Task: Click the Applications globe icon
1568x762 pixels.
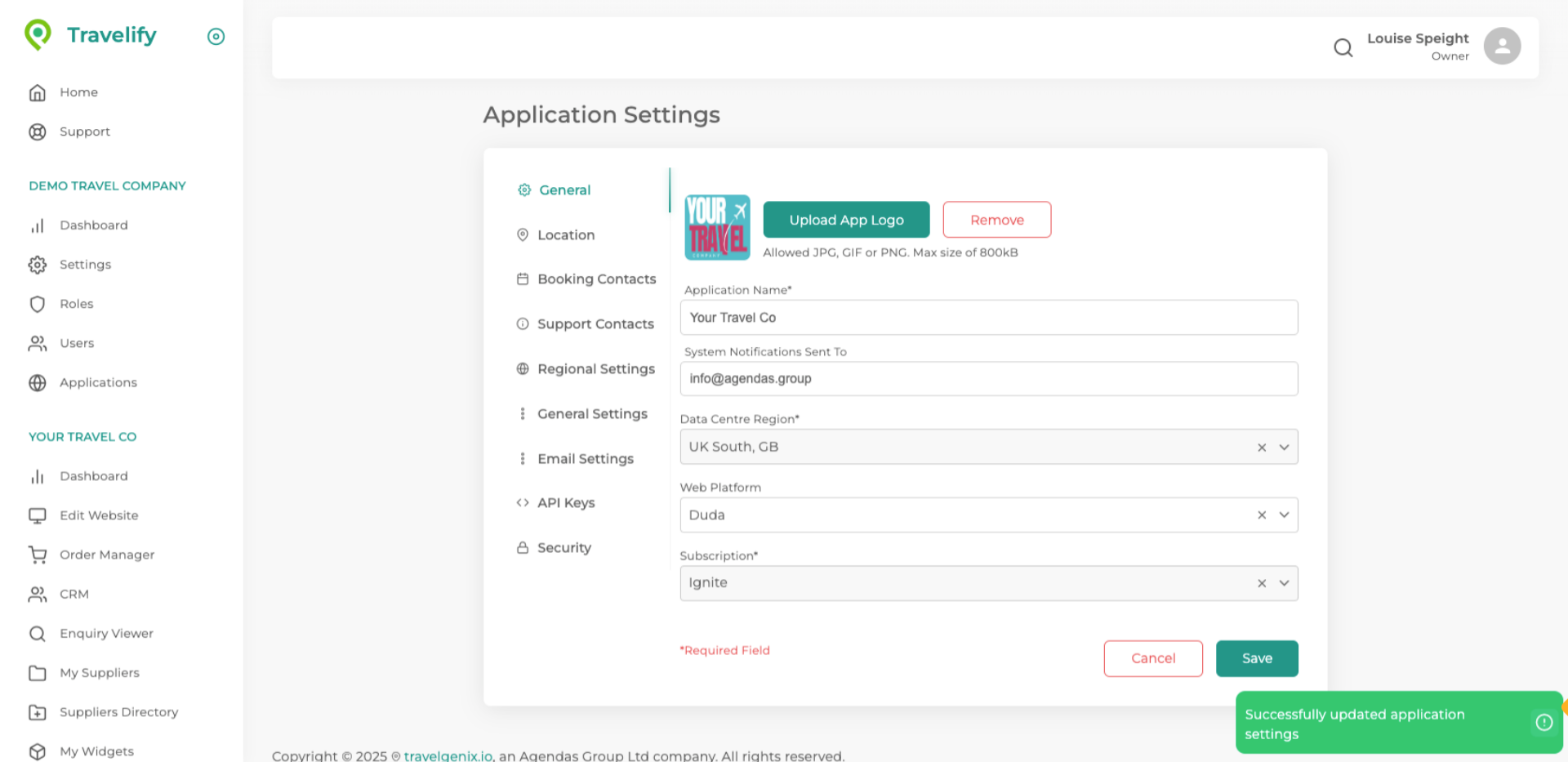Action: (x=38, y=383)
